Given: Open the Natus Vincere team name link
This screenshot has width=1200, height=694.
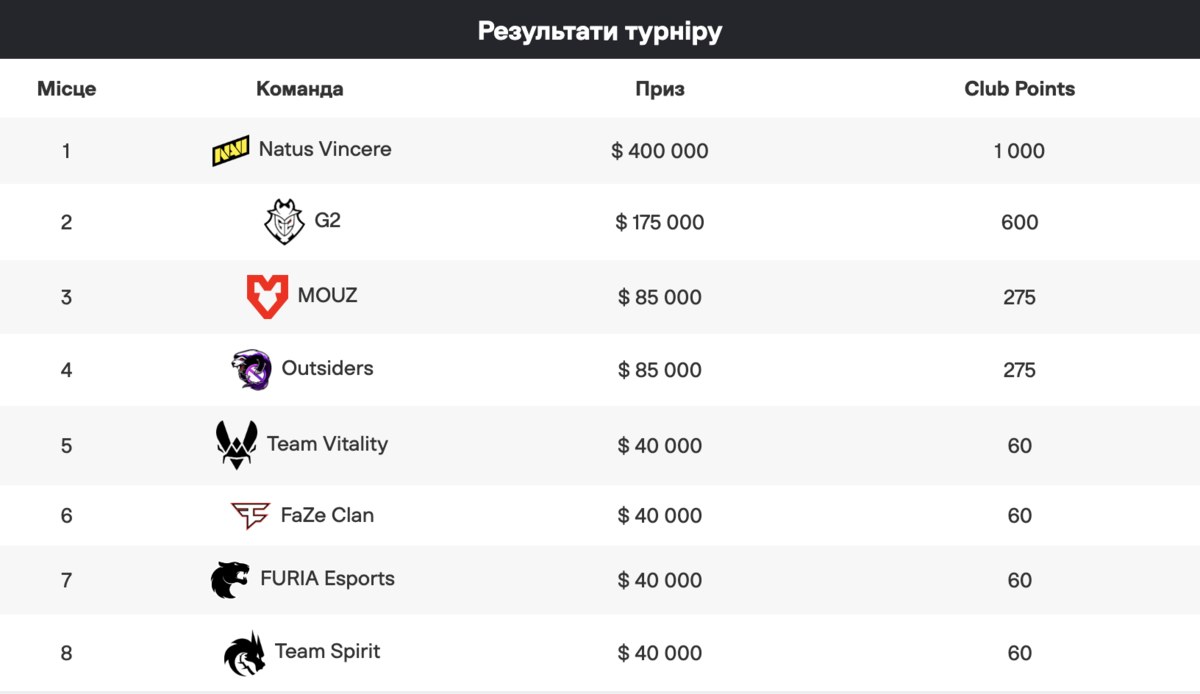Looking at the screenshot, I should click(325, 149).
